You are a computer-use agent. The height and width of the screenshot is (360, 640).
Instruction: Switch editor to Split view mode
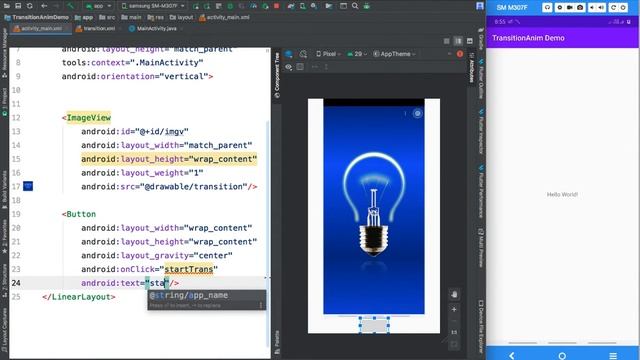coord(458,41)
